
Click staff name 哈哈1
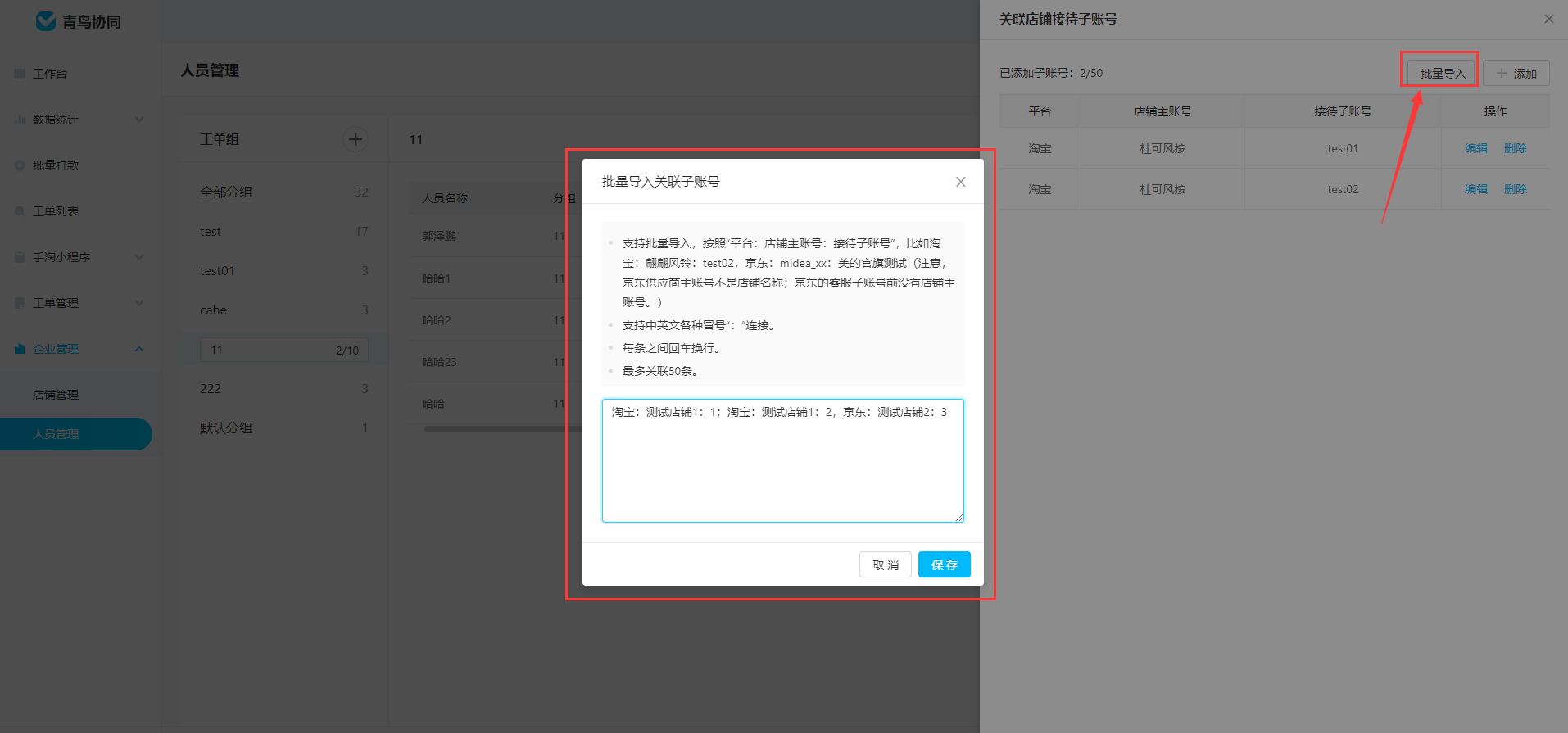[x=437, y=278]
